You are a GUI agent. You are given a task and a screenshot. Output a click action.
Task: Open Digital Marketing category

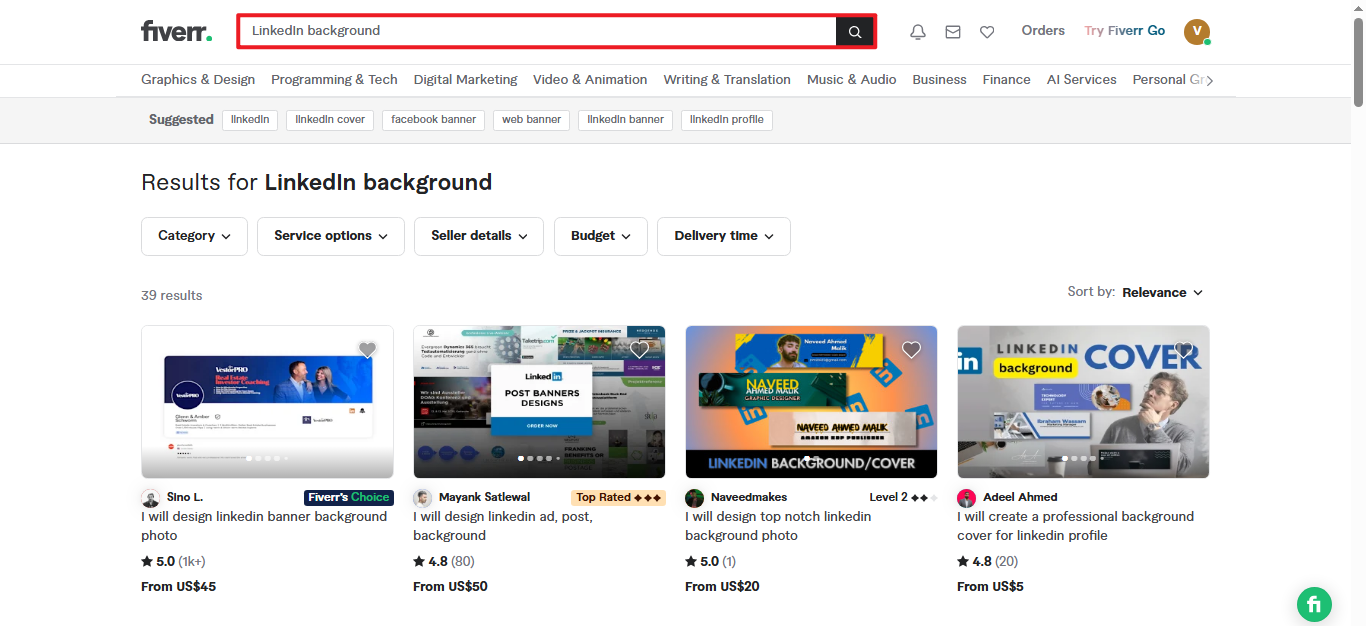[x=466, y=80]
